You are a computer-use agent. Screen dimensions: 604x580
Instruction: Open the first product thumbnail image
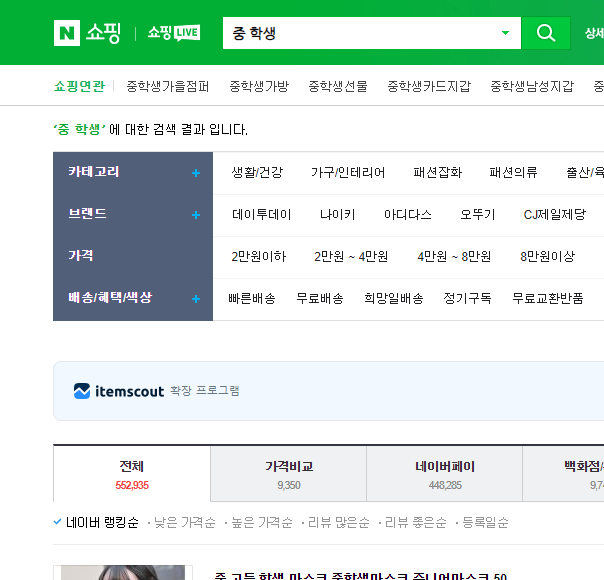tap(123, 573)
